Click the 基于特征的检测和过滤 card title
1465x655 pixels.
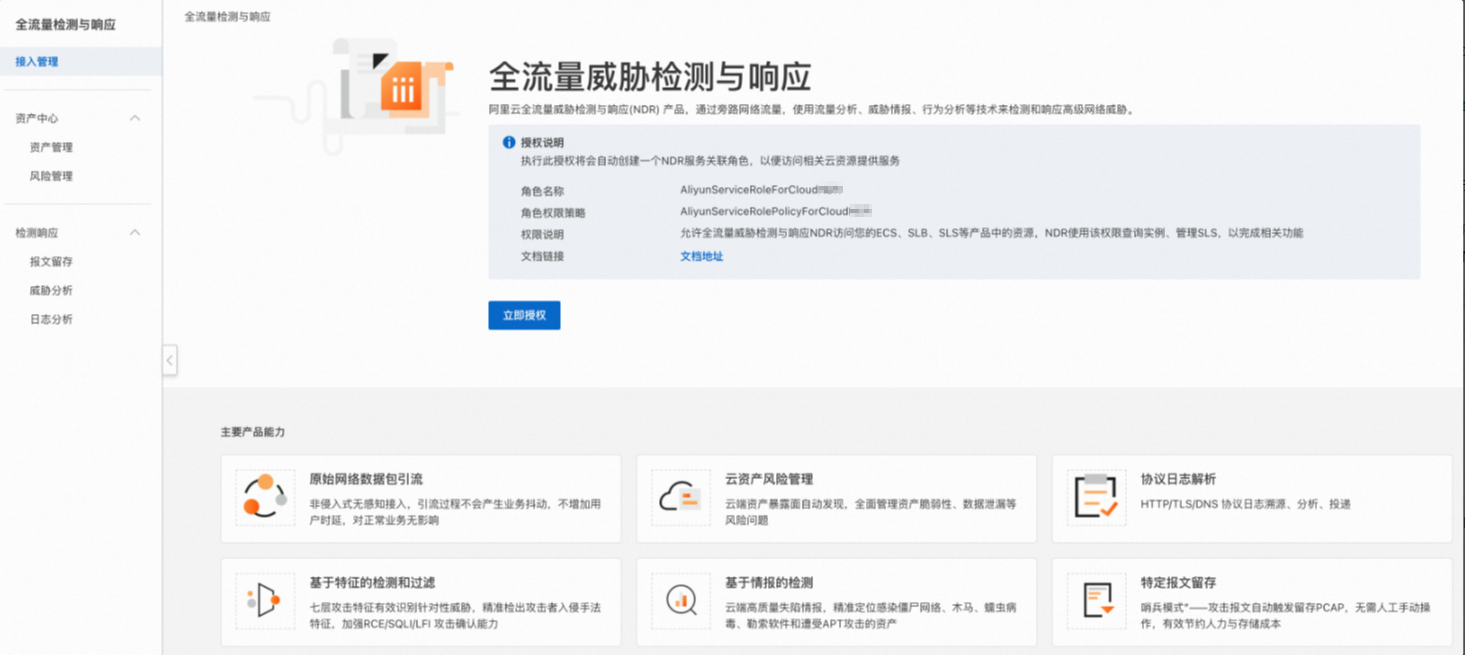pyautogui.click(x=372, y=582)
